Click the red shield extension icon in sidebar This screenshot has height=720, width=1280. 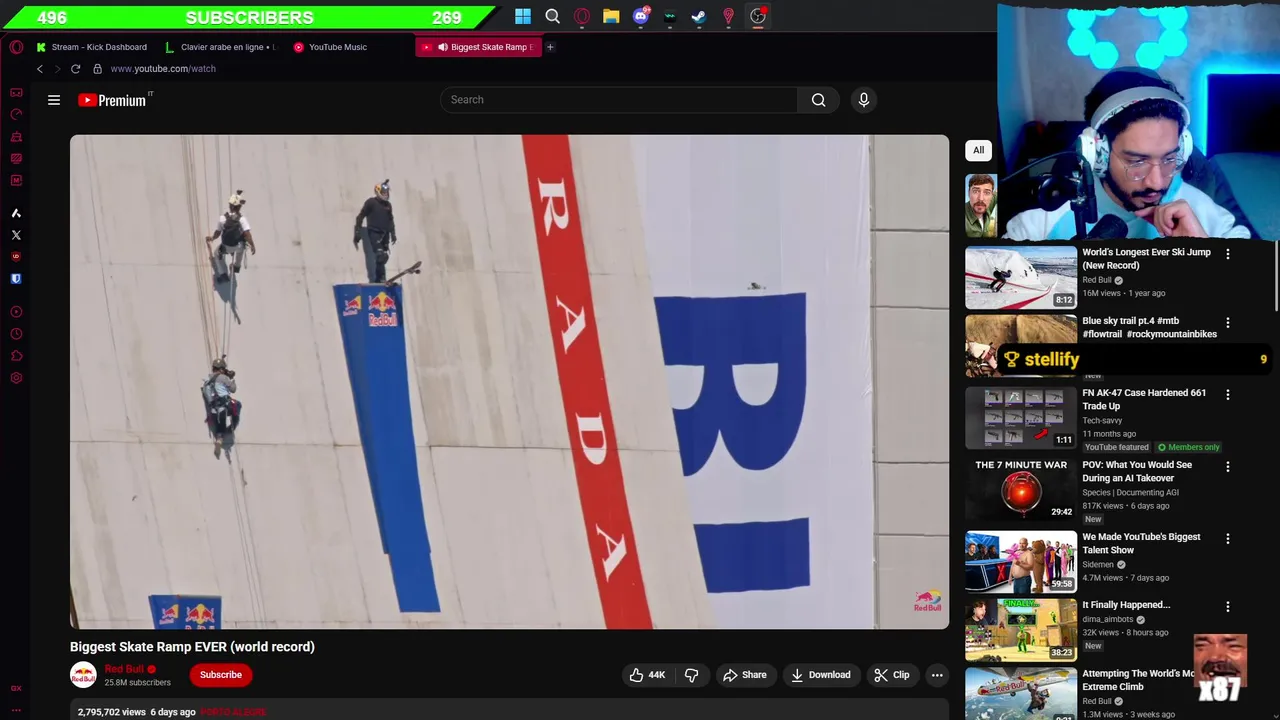(16, 257)
